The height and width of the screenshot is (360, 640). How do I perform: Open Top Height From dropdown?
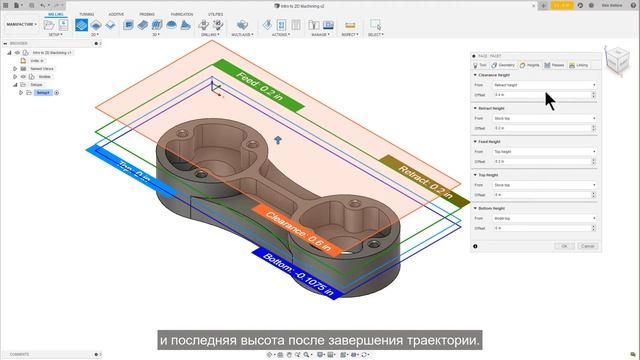[544, 185]
